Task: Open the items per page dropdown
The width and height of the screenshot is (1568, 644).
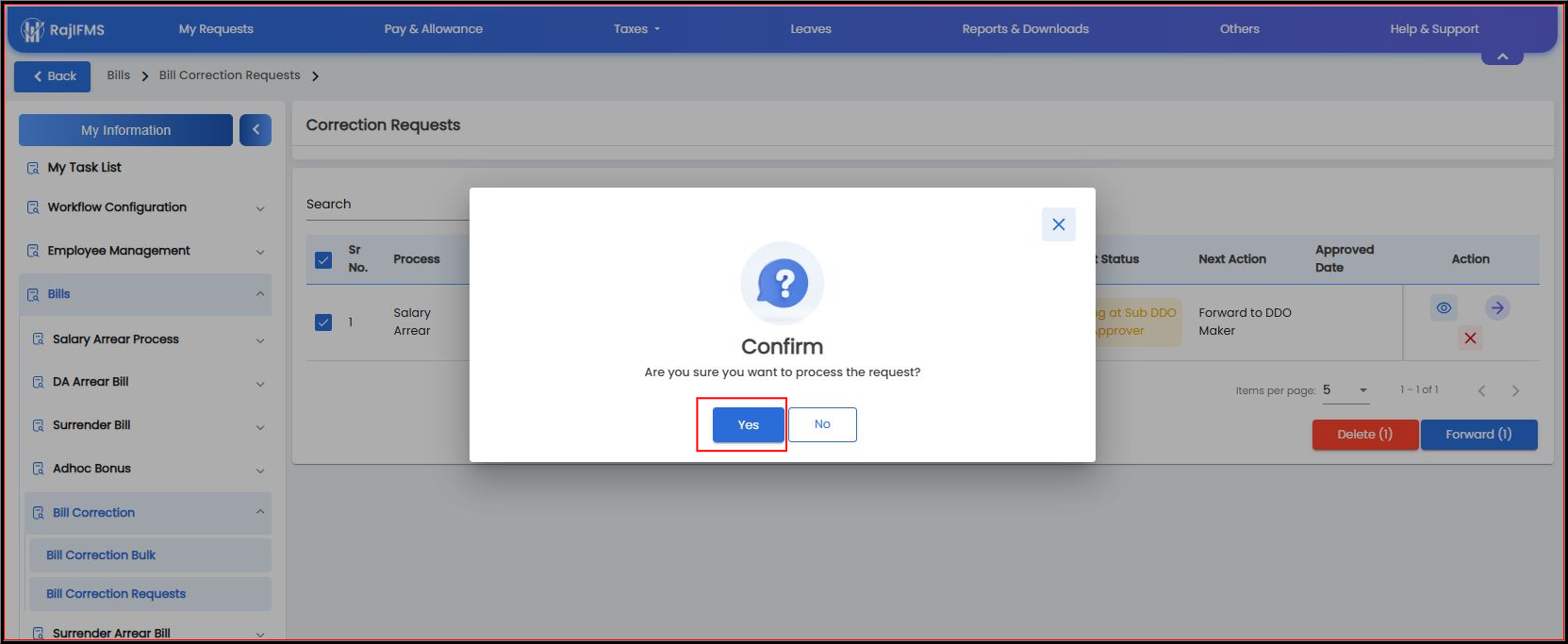Action: click(1345, 390)
